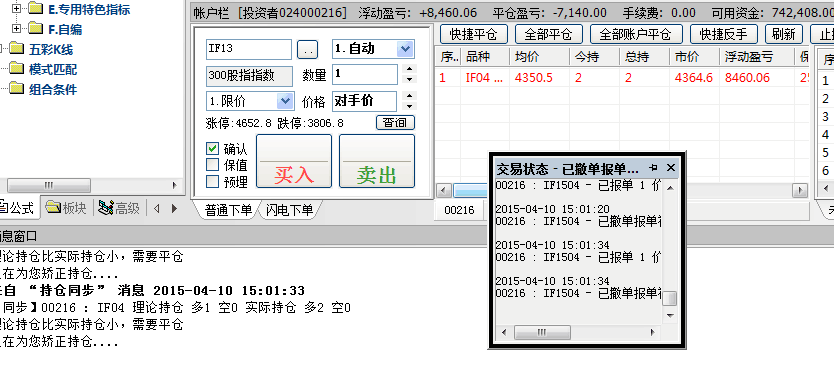The width and height of the screenshot is (834, 381).
Task: Sort positions by the 品种 column header
Action: point(485,57)
